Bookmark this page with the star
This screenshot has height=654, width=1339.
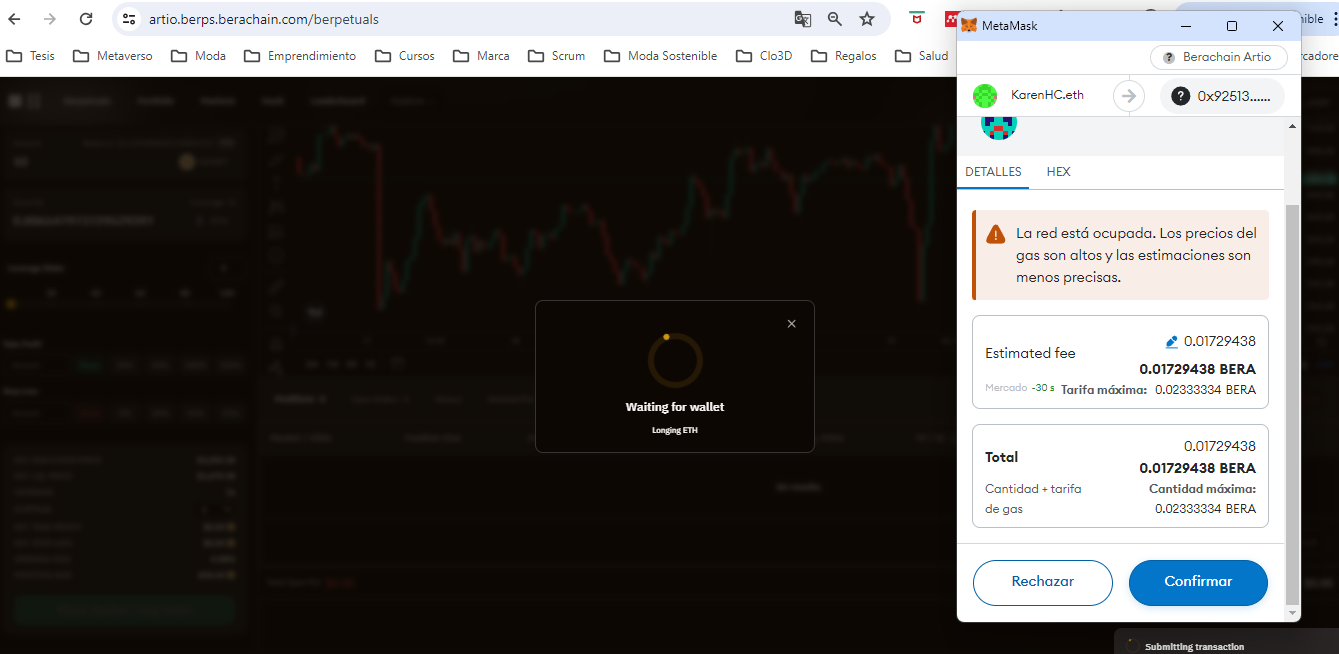coord(867,19)
